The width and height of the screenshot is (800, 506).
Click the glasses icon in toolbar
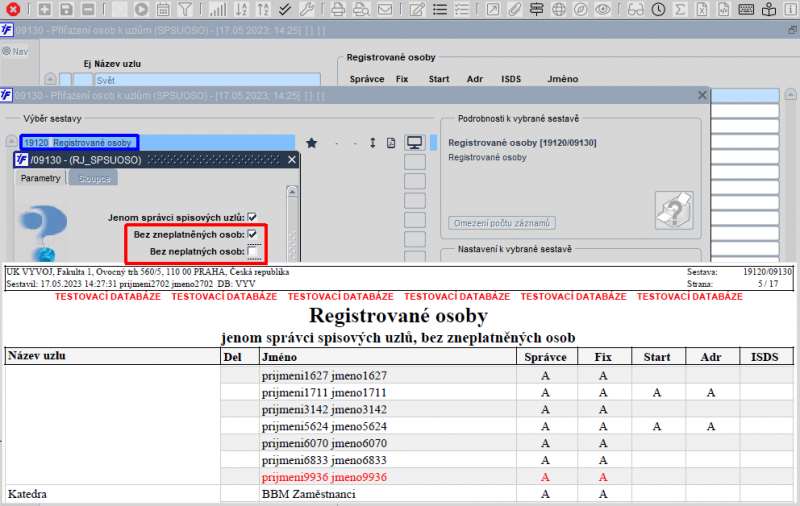tap(636, 9)
